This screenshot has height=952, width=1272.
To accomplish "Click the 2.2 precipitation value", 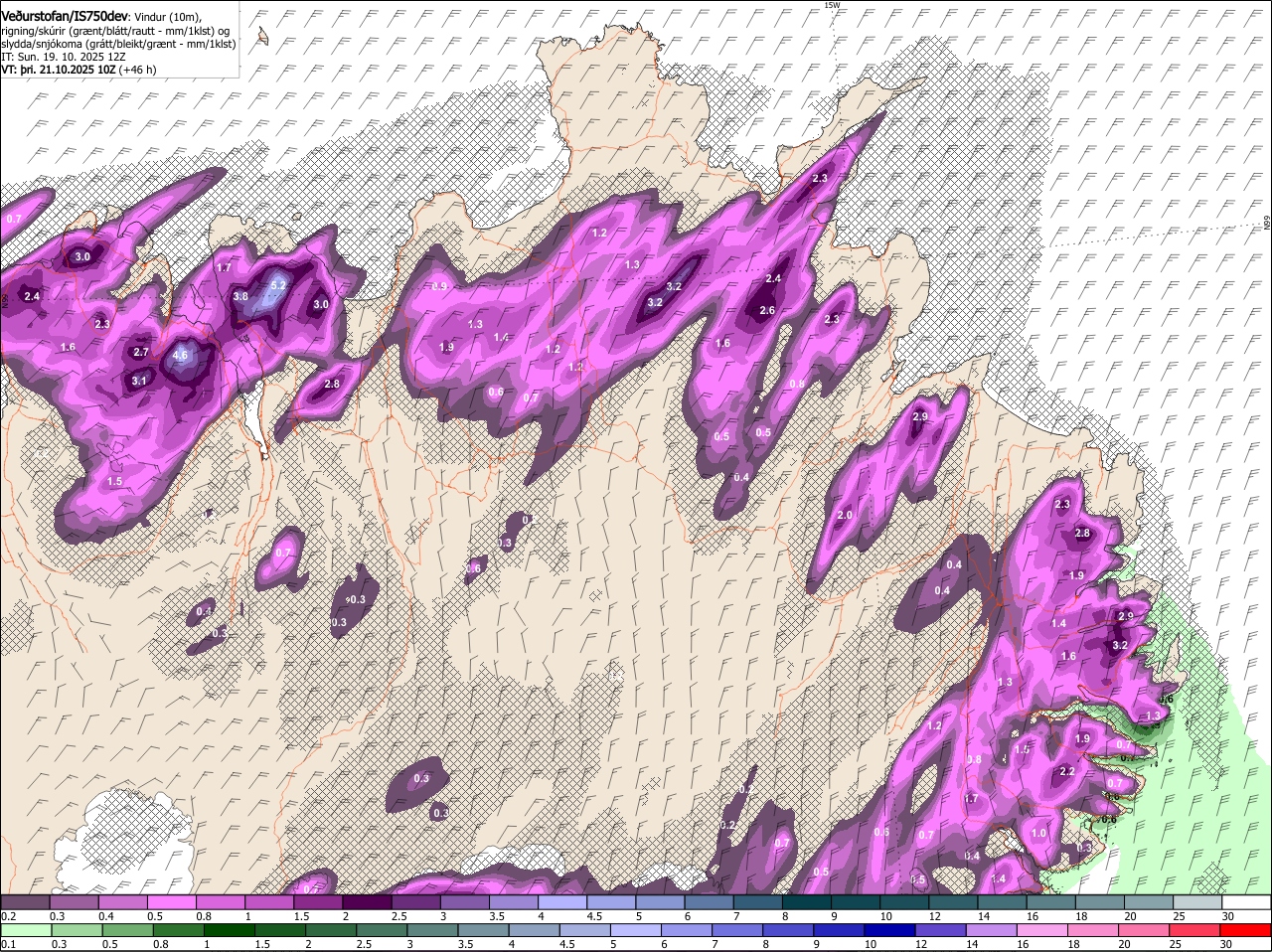I will [x=1068, y=771].
